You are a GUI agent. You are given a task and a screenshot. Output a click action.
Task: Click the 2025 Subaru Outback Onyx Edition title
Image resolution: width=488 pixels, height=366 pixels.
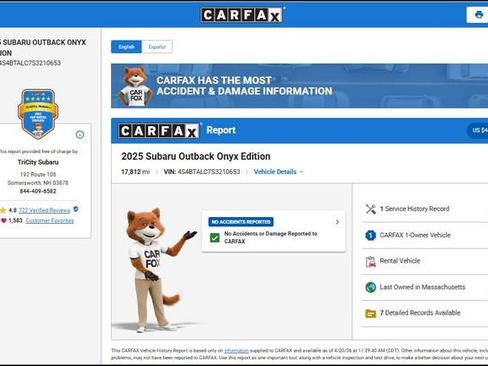pyautogui.click(x=196, y=156)
